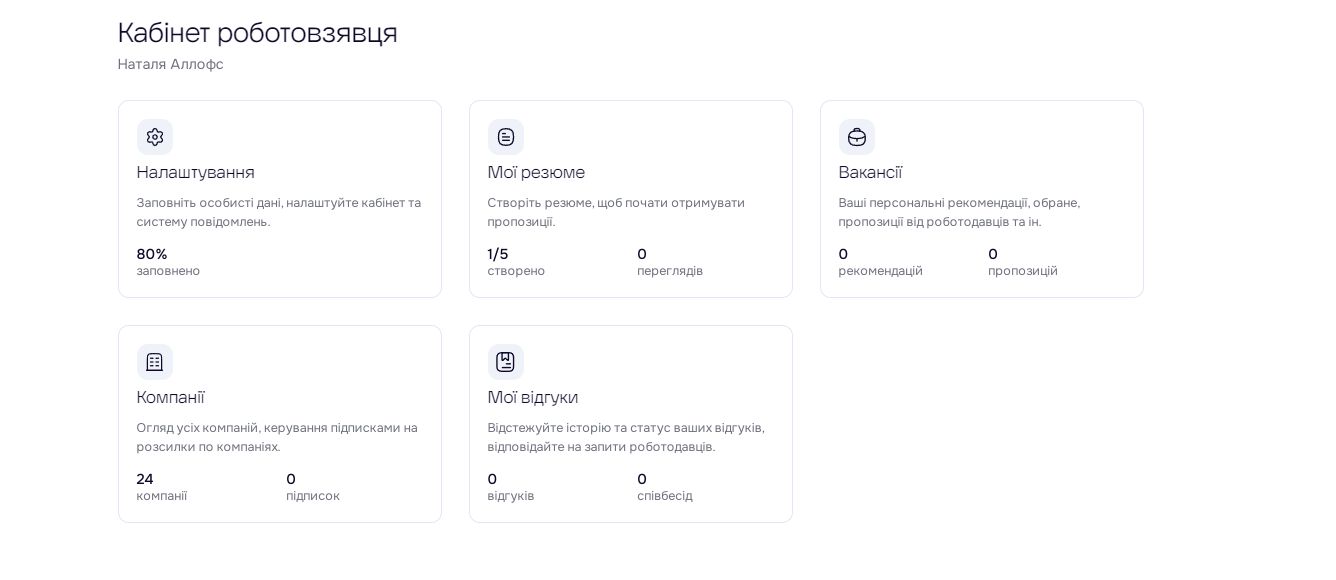The width and height of the screenshot is (1336, 580).
Task: Open the 0 рекомендацій vacancies stat
Action: (880, 262)
